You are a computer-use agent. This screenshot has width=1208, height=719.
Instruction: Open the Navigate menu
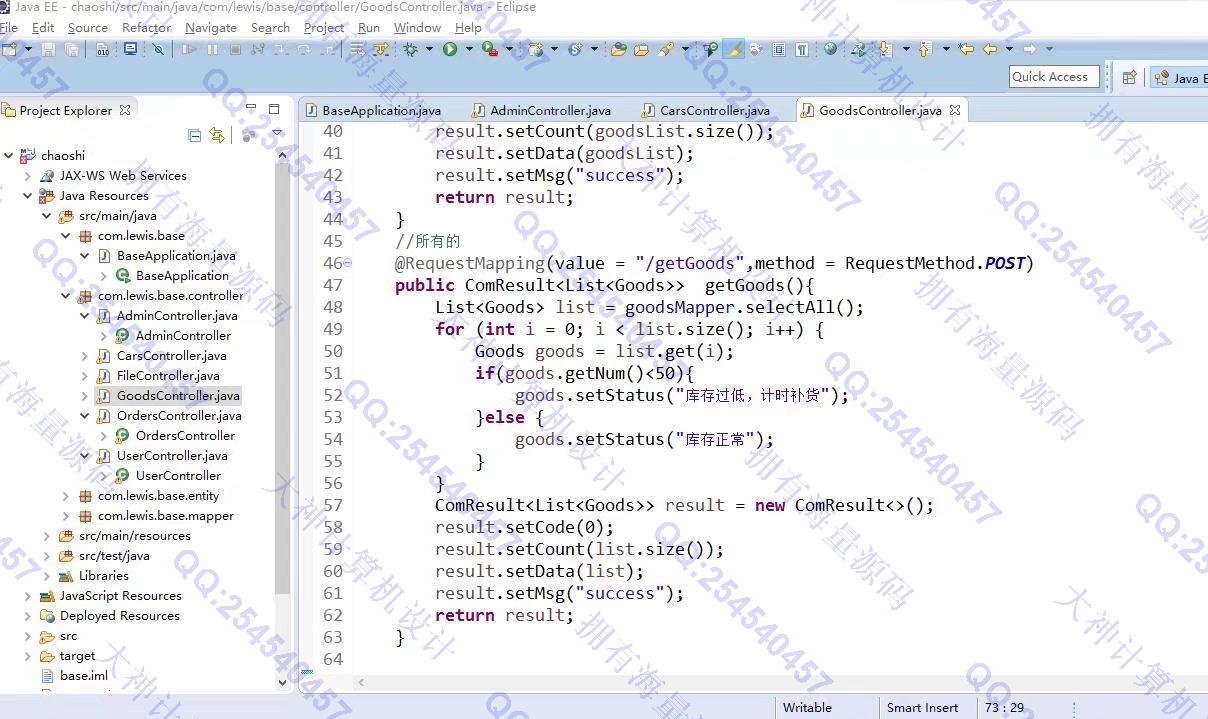(x=211, y=27)
